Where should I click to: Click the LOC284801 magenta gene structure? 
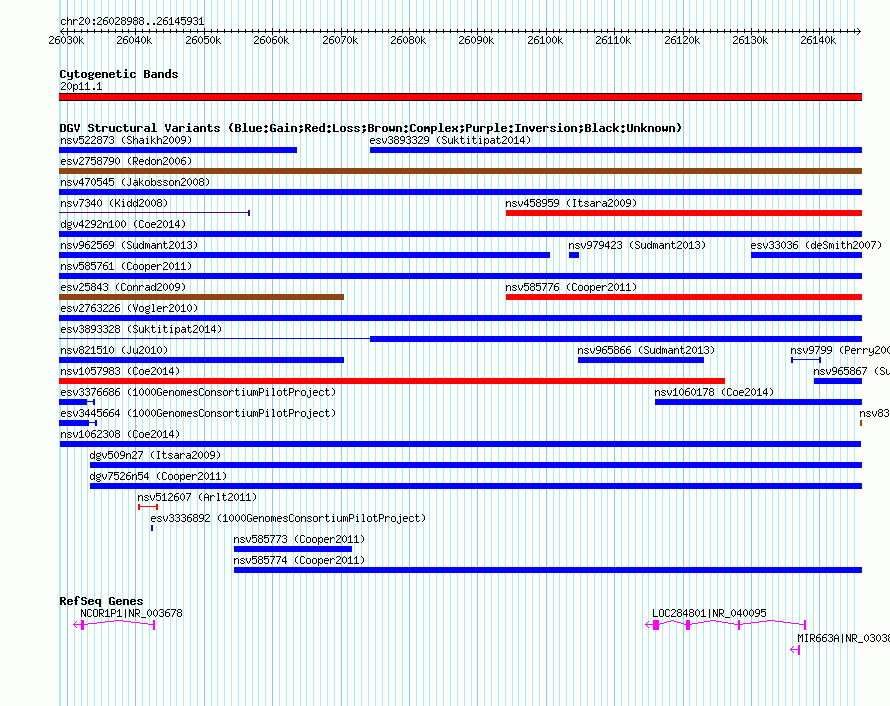coord(726,625)
